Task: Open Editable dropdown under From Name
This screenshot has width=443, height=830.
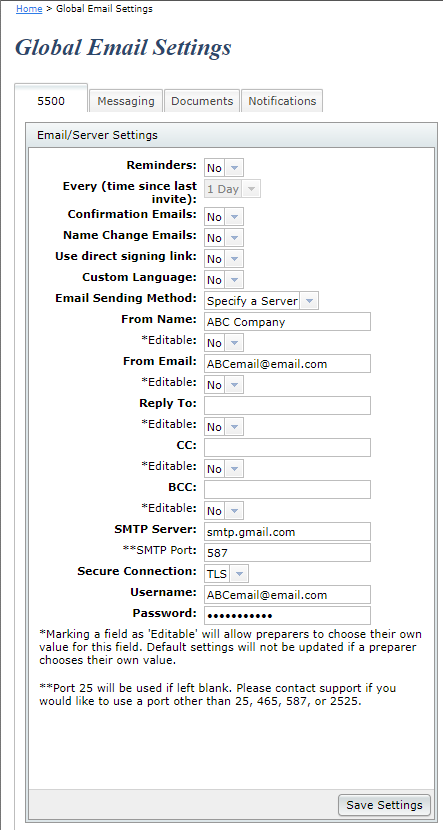Action: (x=224, y=342)
